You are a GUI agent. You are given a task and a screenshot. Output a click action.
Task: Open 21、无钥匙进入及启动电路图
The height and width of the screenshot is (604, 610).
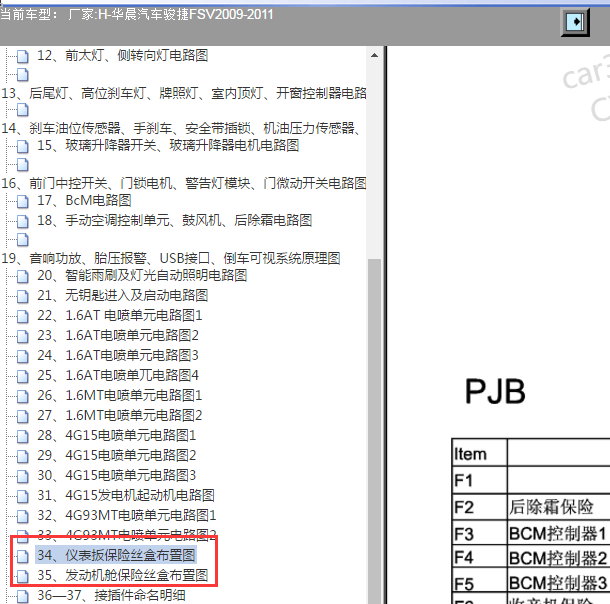pyautogui.click(x=123, y=296)
